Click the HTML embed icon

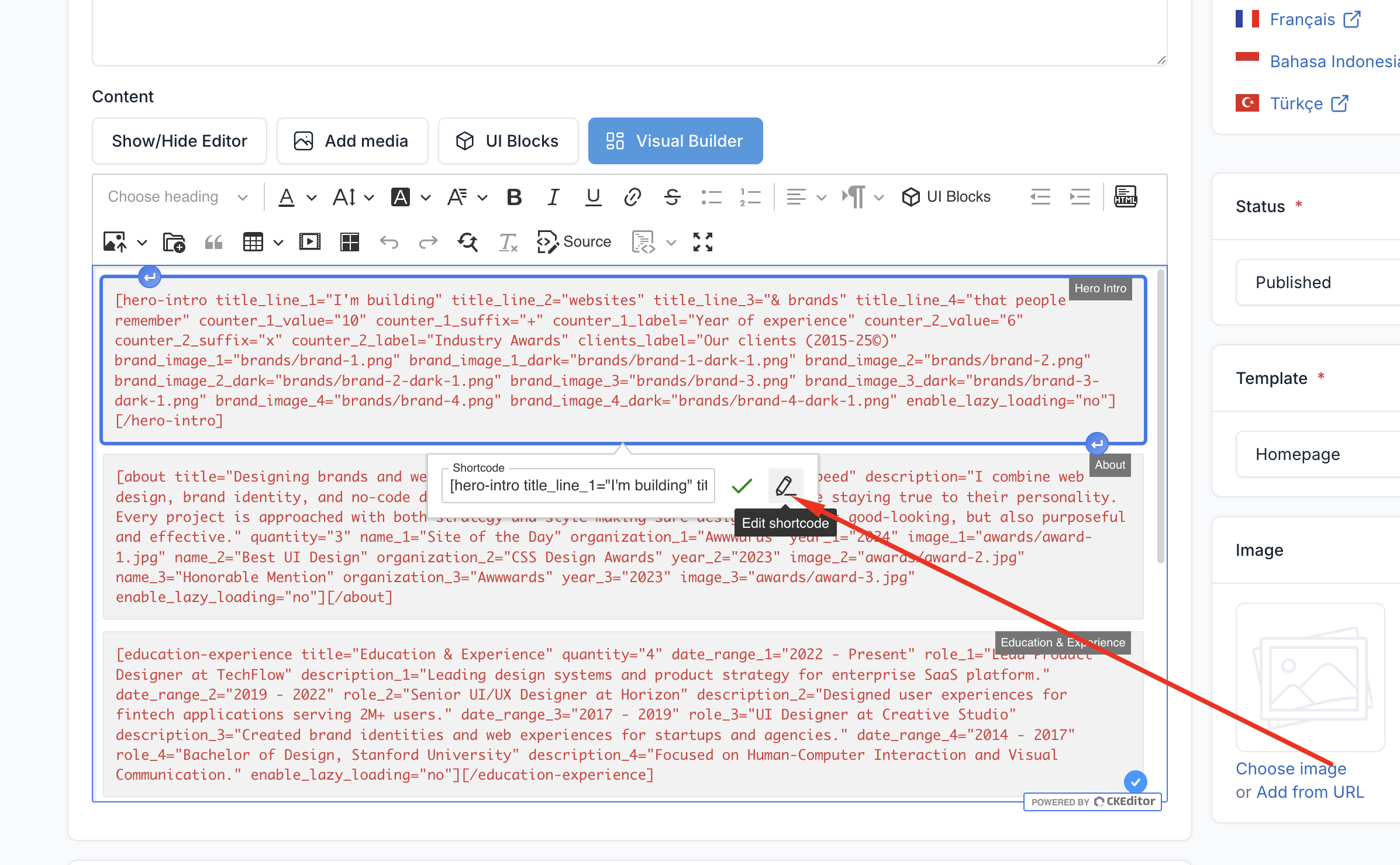tap(1125, 197)
